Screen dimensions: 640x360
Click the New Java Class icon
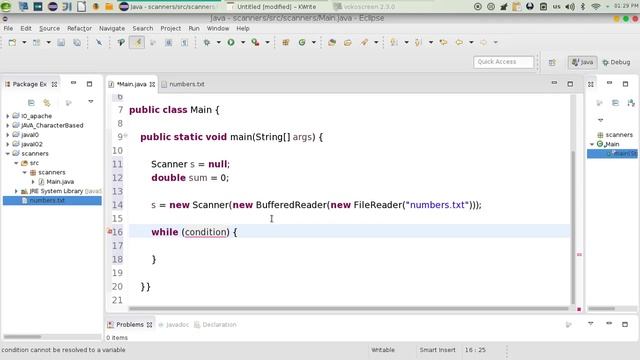[x=302, y=42]
